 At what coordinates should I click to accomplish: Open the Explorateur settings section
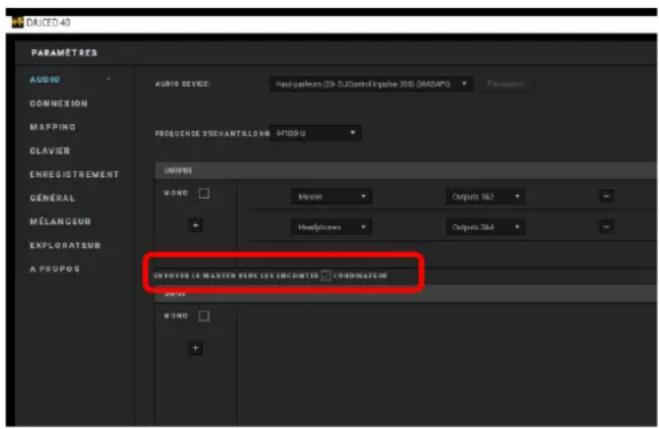point(65,245)
